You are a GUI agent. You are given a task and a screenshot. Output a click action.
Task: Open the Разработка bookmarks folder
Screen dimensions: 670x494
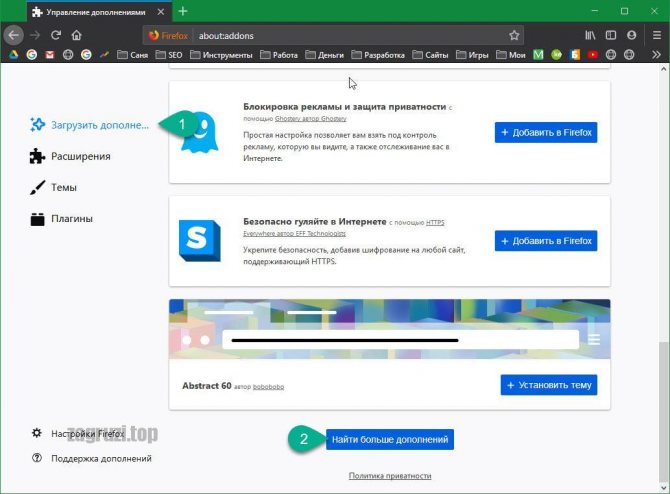pyautogui.click(x=378, y=55)
